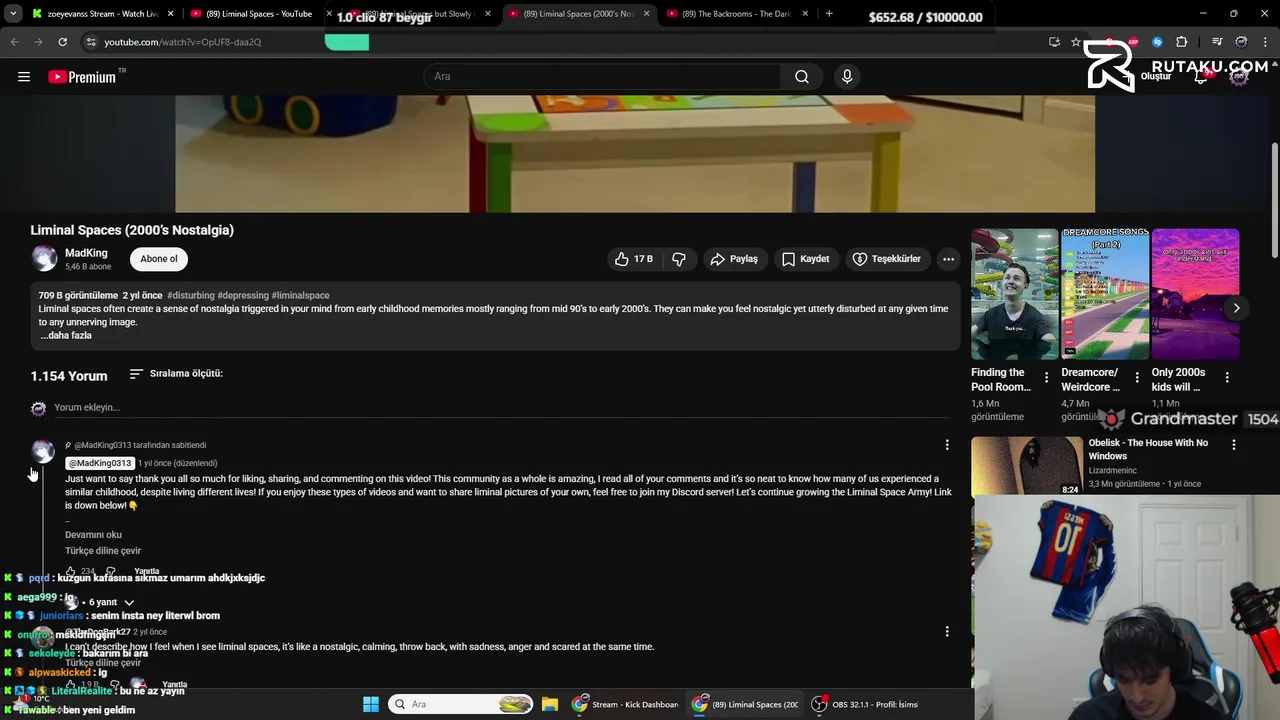Screen dimensions: 1280x720
Task: Click the YouTube Premium logo
Action: (82, 77)
